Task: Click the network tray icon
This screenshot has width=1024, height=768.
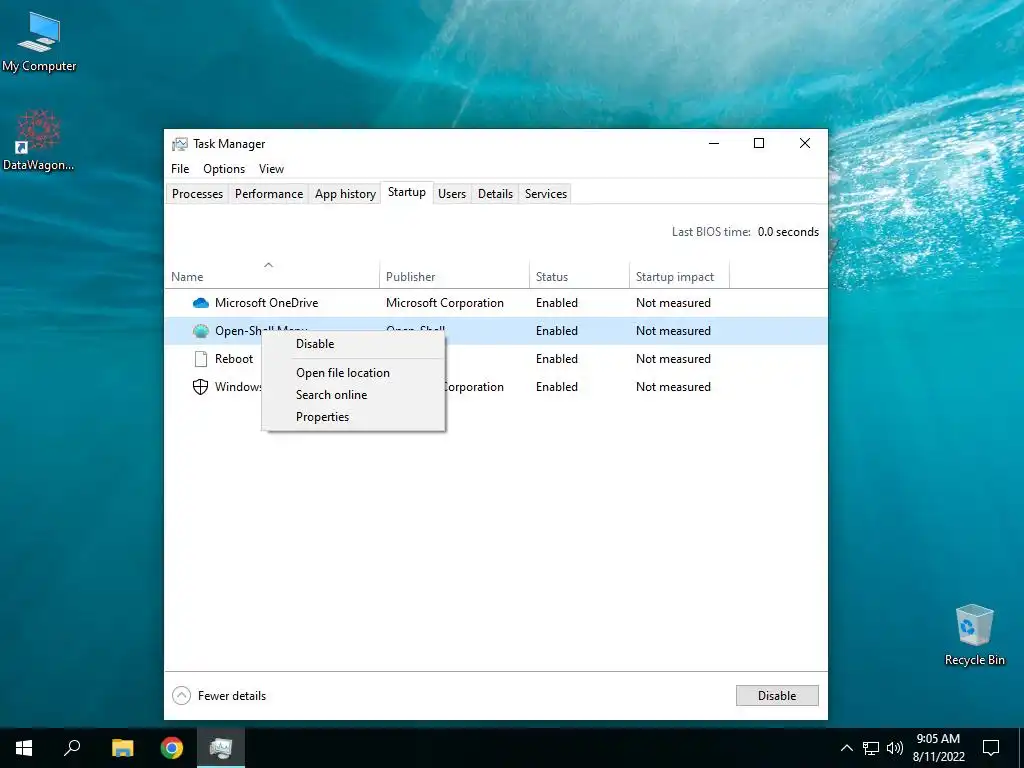Action: (x=871, y=748)
